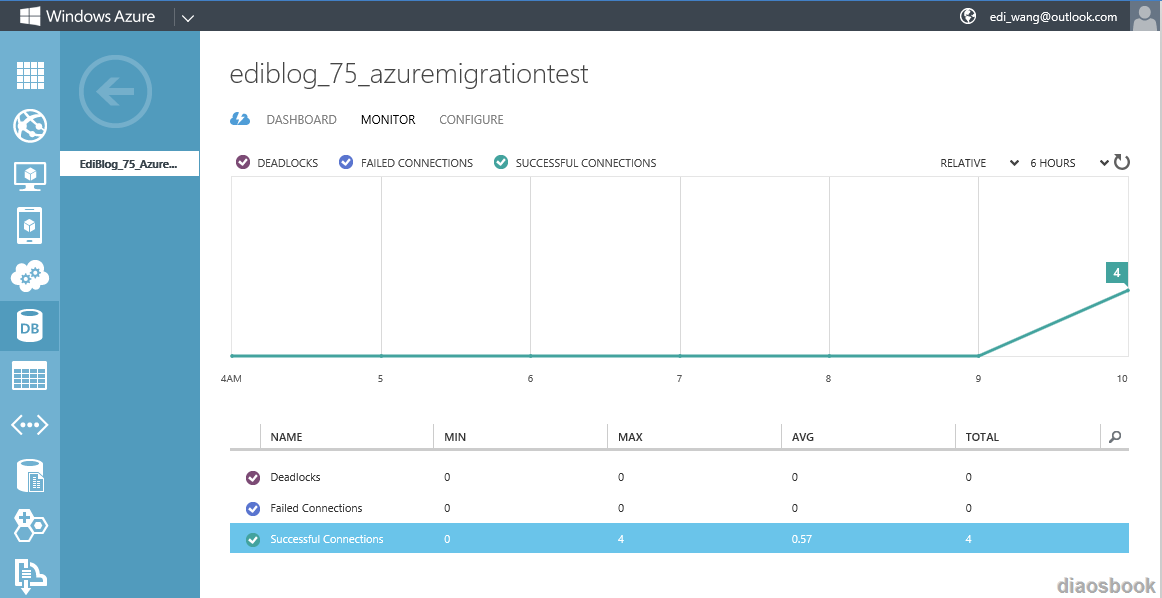This screenshot has height=598, width=1162.
Task: Open the RELATIVE chart mode dropdown
Action: 980,163
